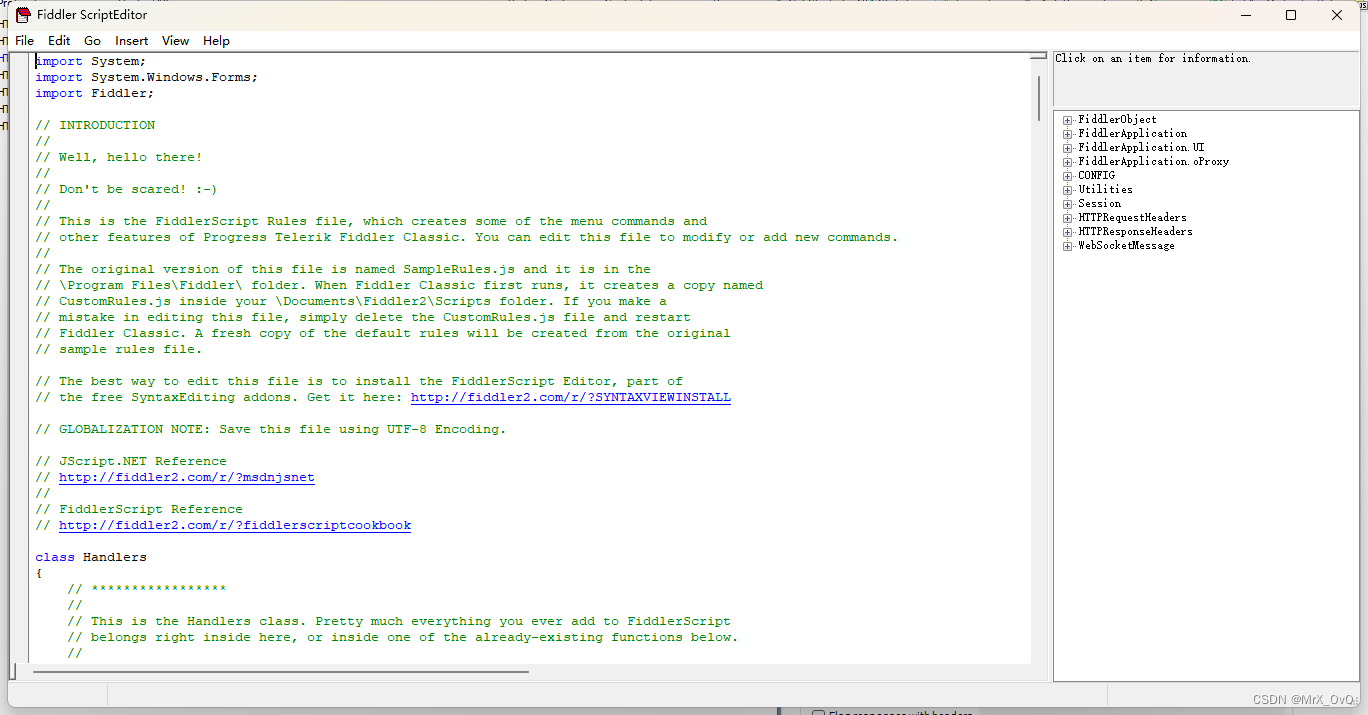Screen dimensions: 1368x715
Task: Expand the FiddlerObject tree node
Action: [1068, 120]
